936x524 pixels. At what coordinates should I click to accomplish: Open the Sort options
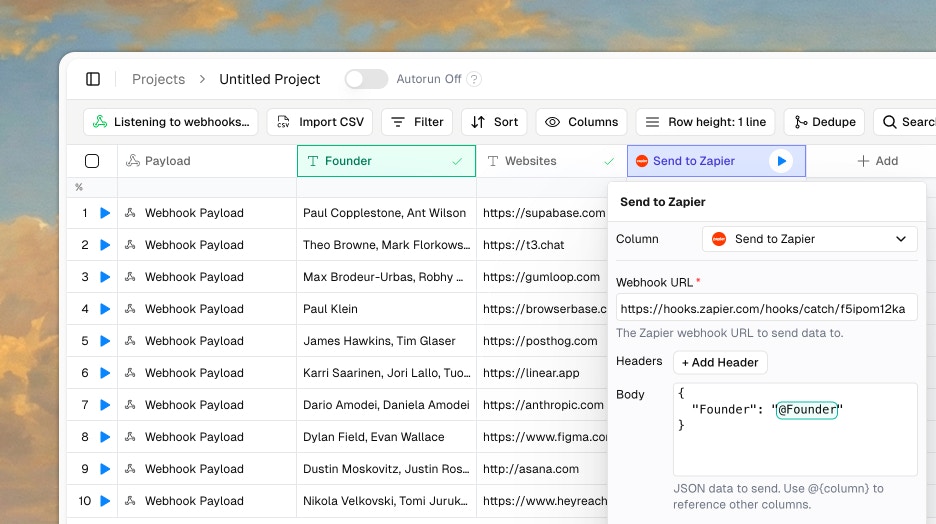[494, 122]
